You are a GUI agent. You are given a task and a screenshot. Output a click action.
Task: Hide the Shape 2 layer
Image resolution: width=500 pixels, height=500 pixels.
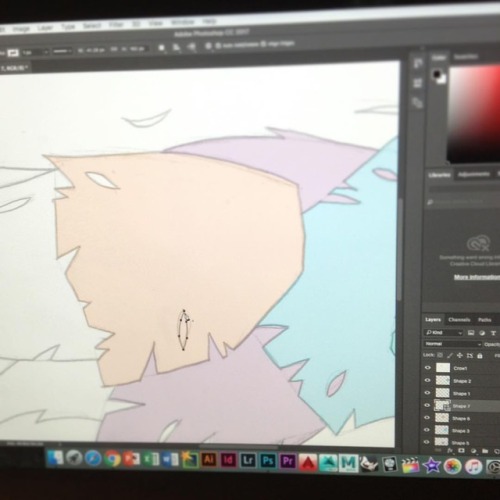click(428, 380)
